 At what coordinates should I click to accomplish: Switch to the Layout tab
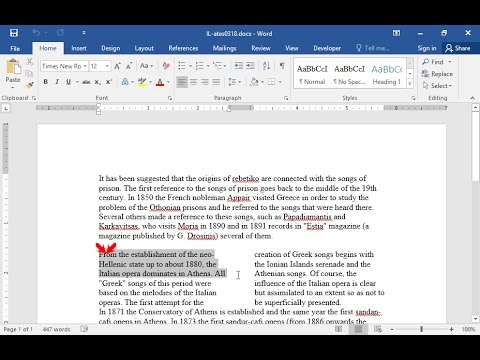click(x=144, y=48)
